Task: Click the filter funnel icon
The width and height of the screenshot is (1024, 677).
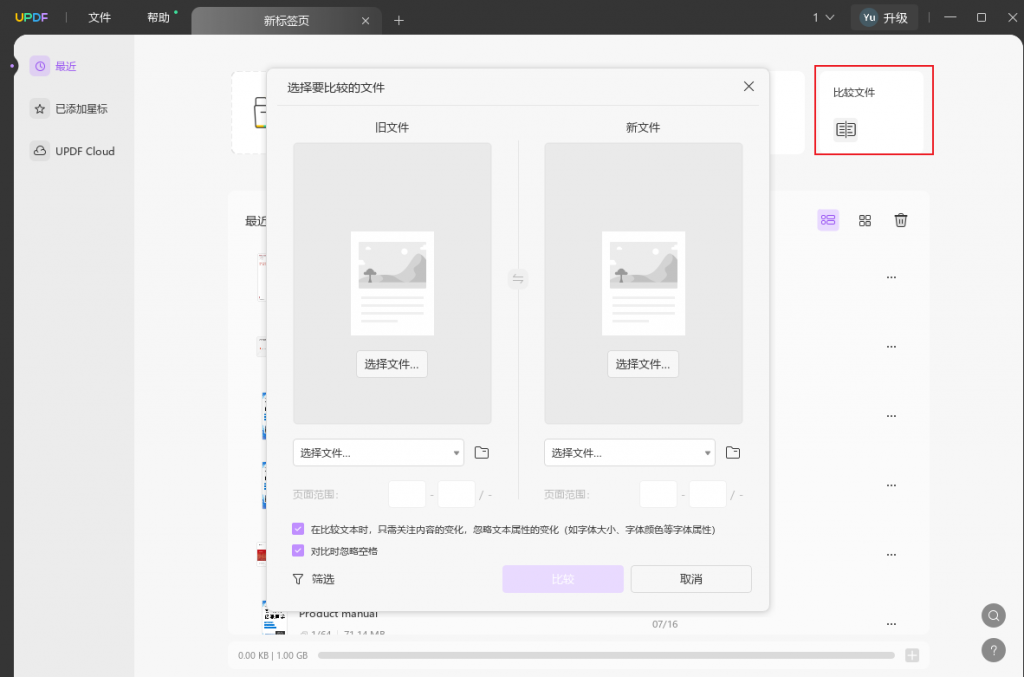Action: click(x=298, y=579)
